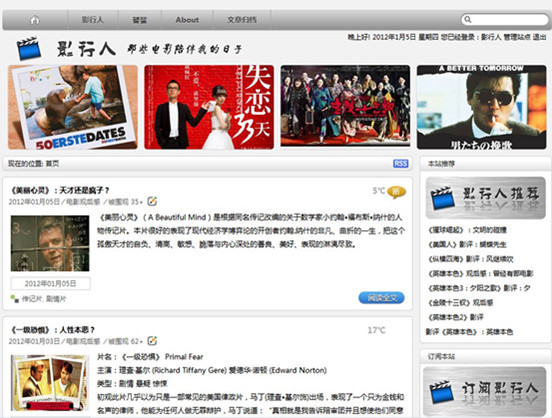Click the 管理站点 admin link
The width and height of the screenshot is (552, 418).
pos(517,37)
